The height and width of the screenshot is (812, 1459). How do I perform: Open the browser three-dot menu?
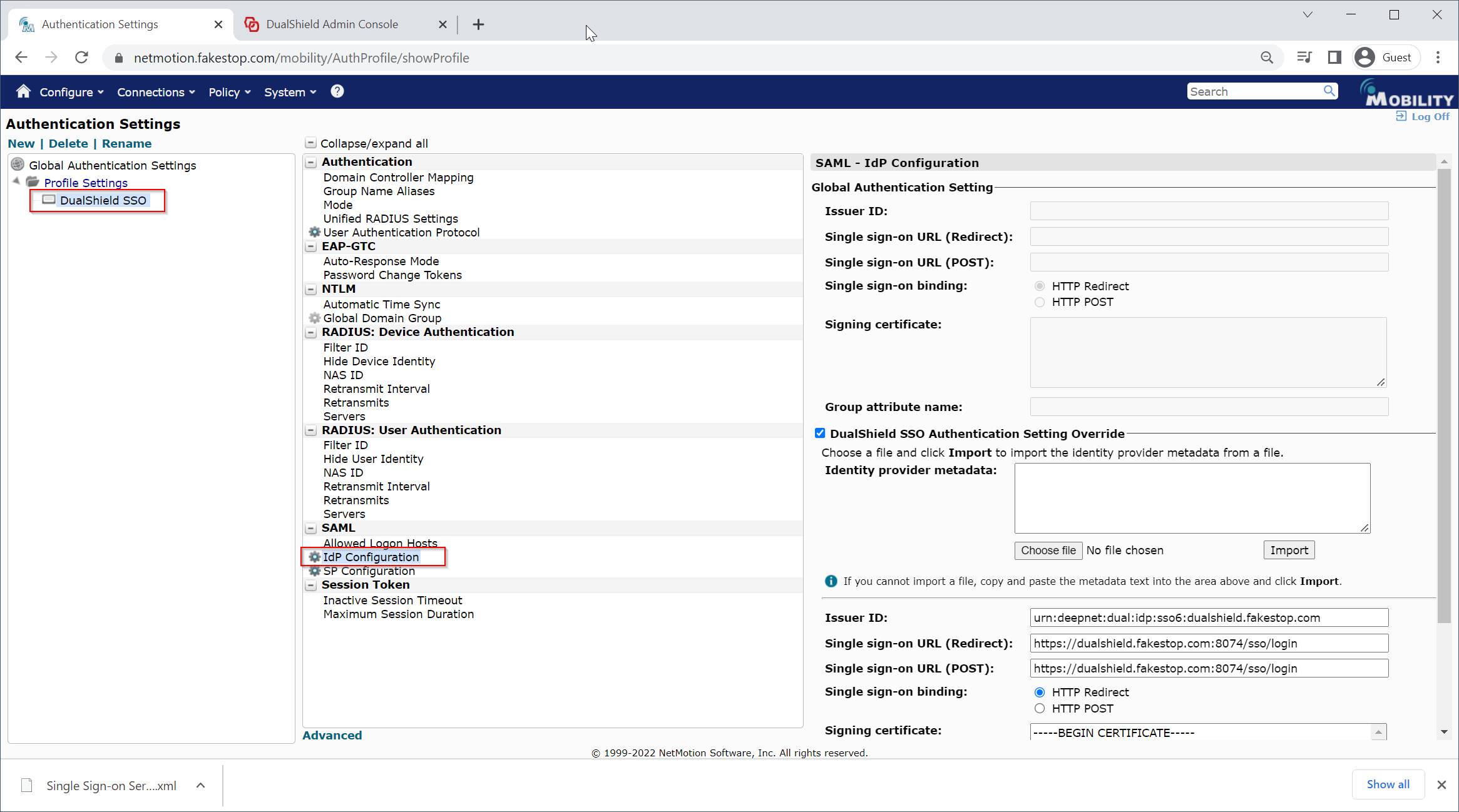1438,58
